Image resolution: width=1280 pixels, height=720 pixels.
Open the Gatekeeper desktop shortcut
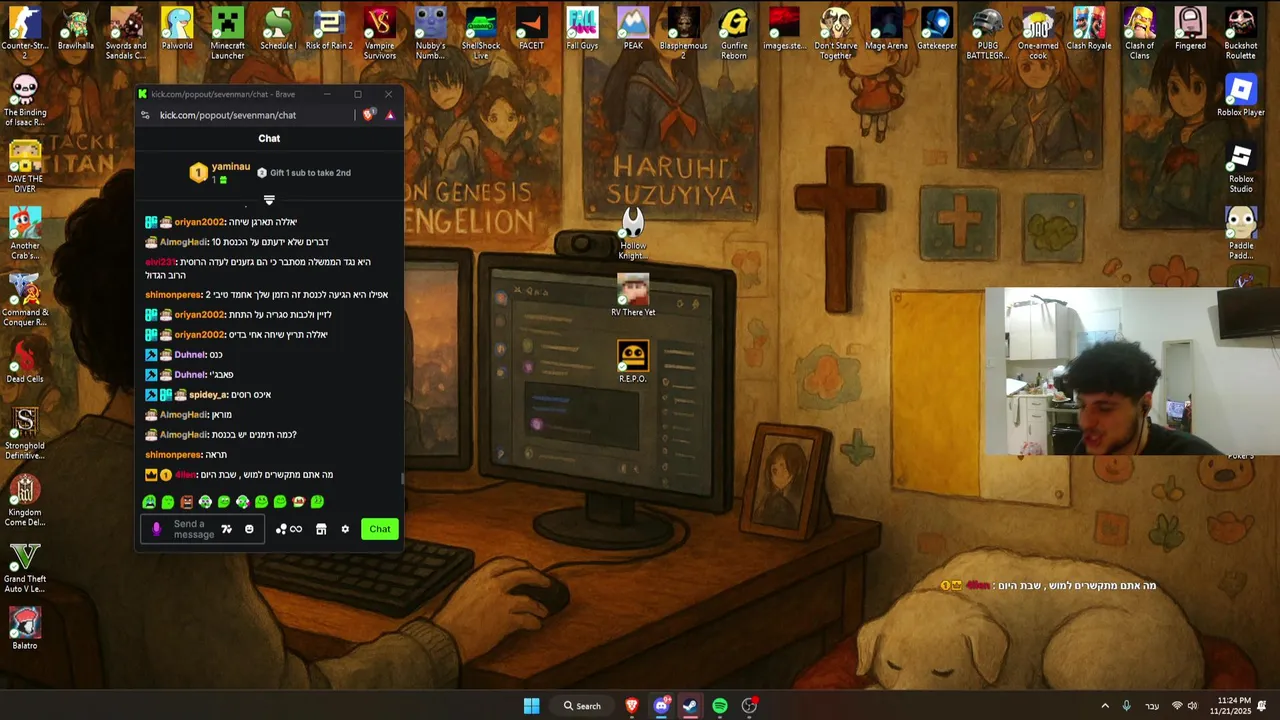pyautogui.click(x=937, y=29)
